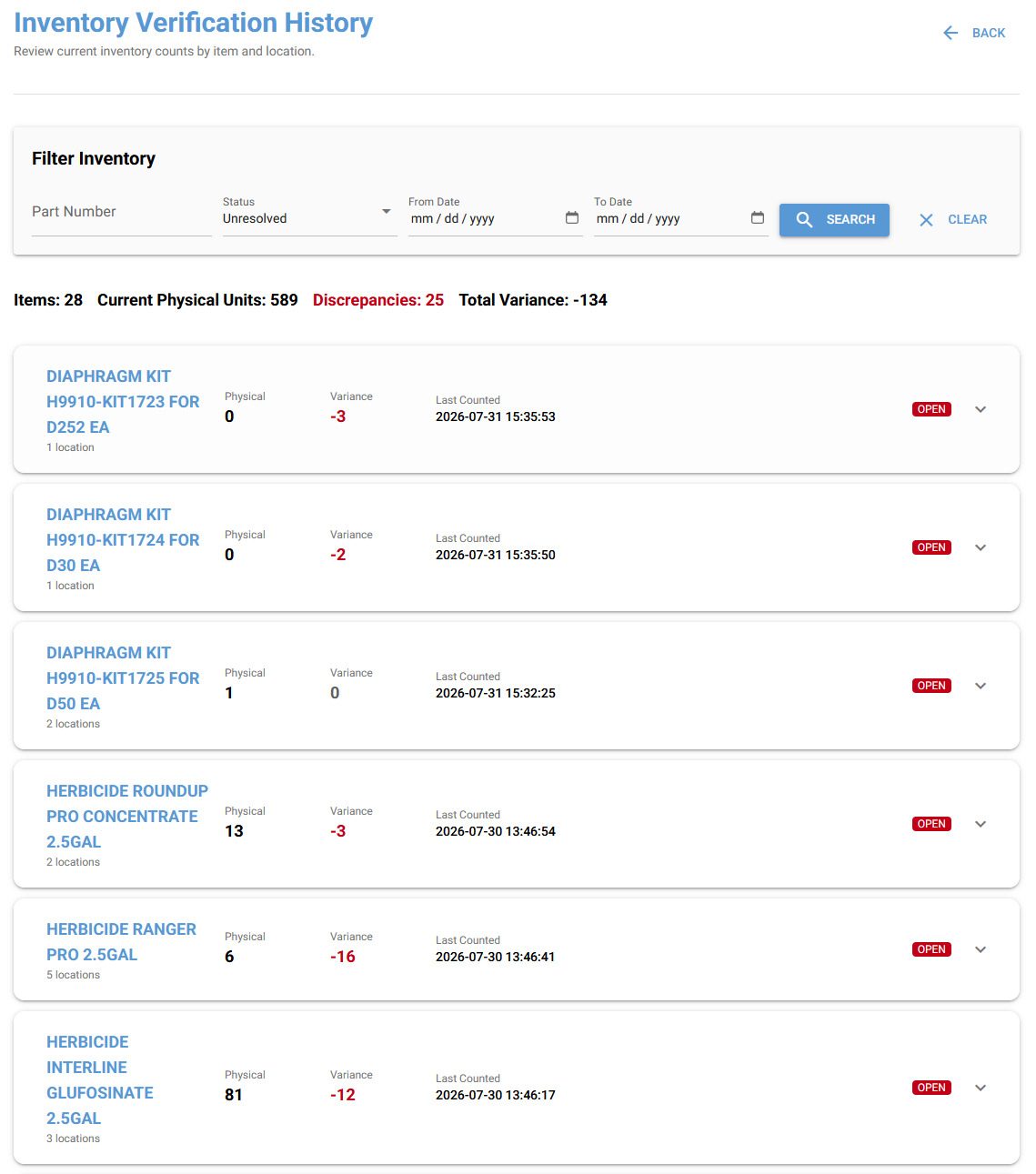Click physical count 13 value
1036x1174 pixels.
tap(234, 831)
